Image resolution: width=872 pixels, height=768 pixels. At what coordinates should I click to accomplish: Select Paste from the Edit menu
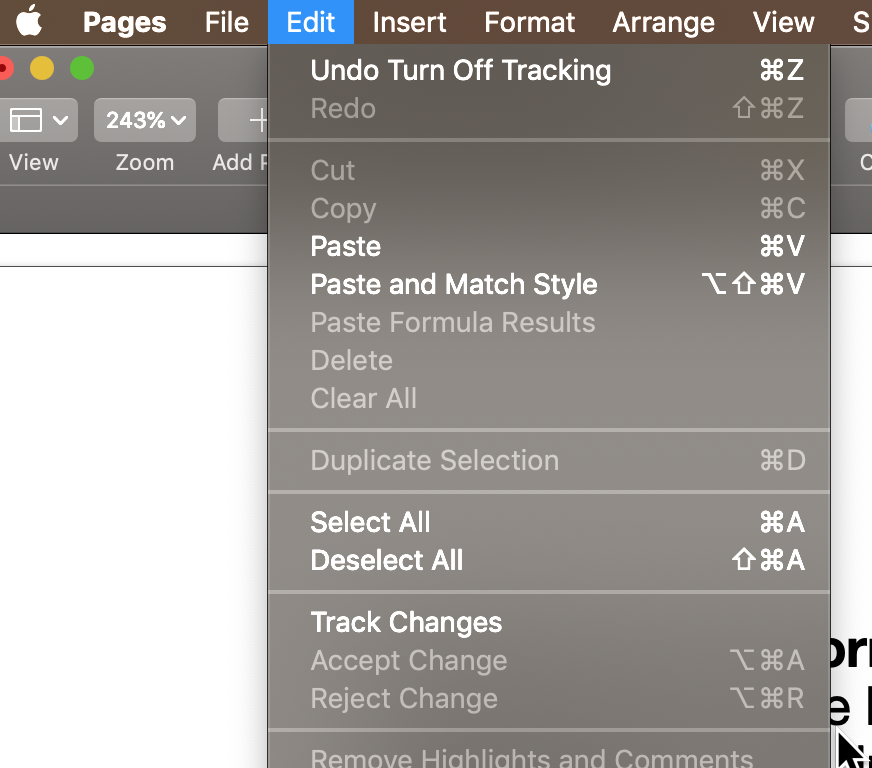point(346,246)
